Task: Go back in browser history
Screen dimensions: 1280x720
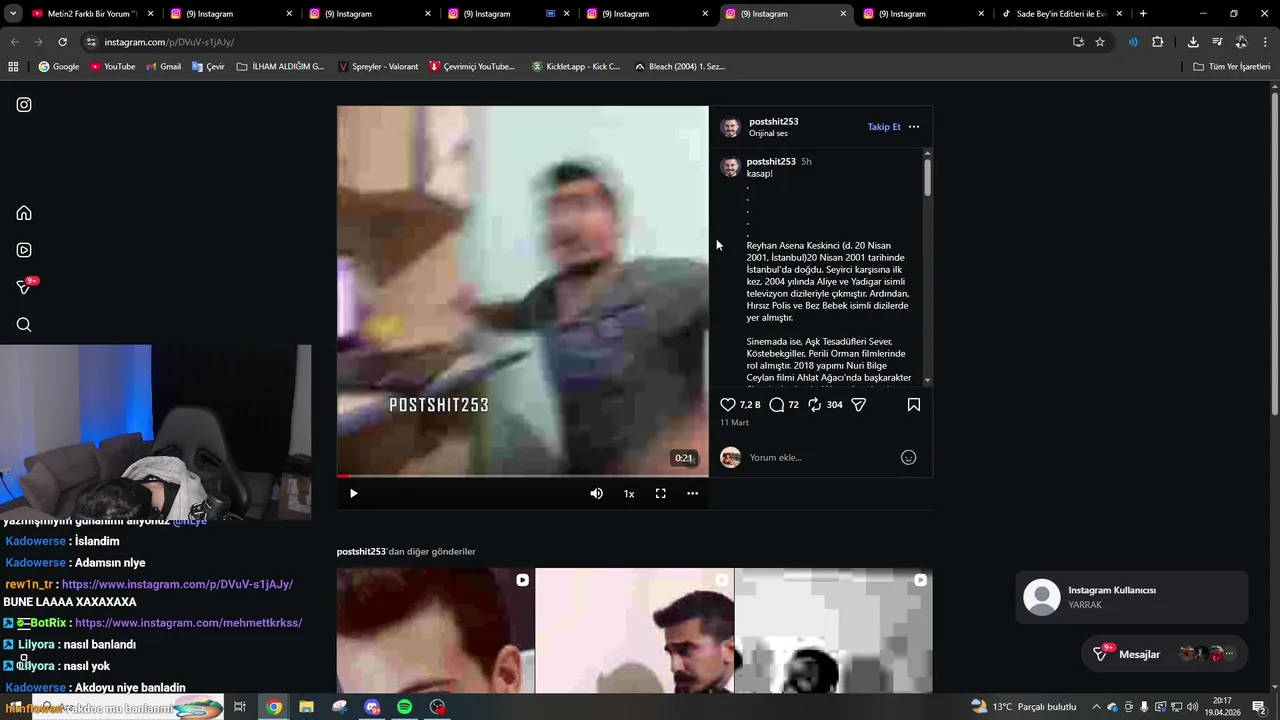Action: (14, 42)
